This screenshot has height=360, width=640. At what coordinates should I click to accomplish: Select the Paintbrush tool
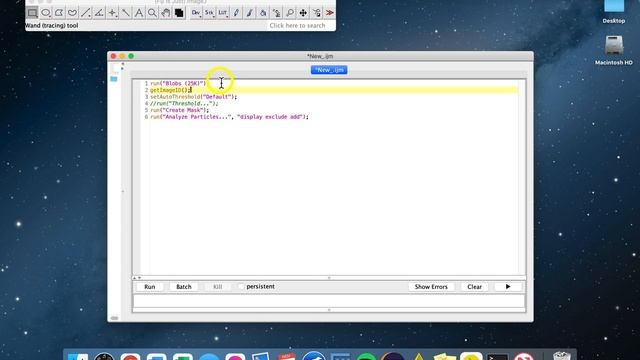[x=249, y=13]
